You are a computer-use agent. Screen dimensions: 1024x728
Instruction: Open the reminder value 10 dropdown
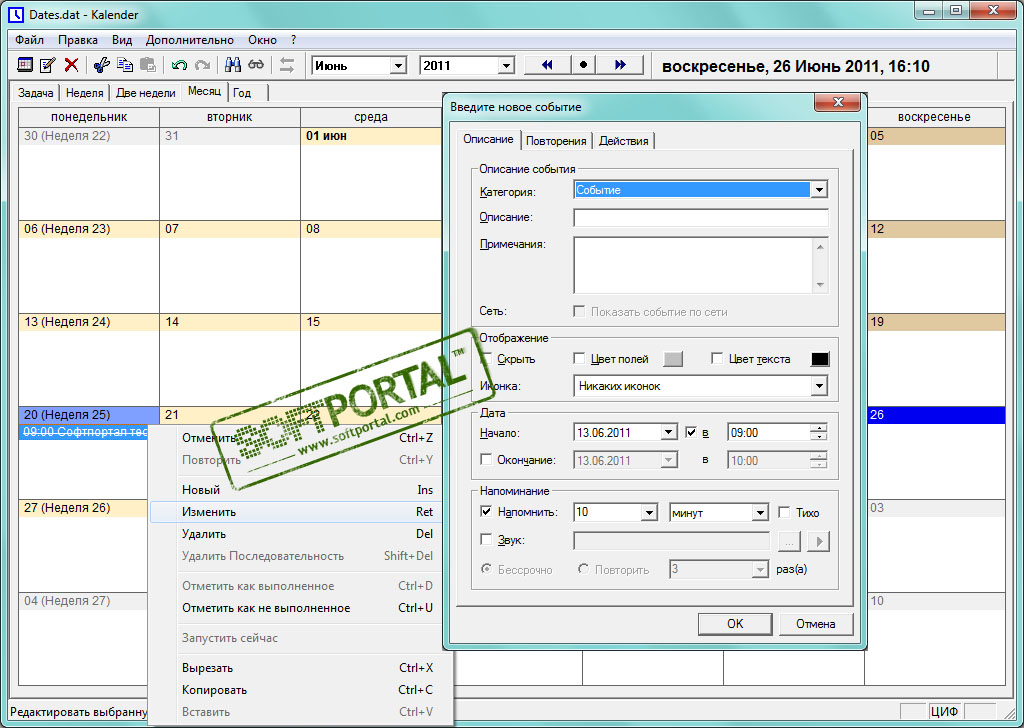pyautogui.click(x=648, y=513)
